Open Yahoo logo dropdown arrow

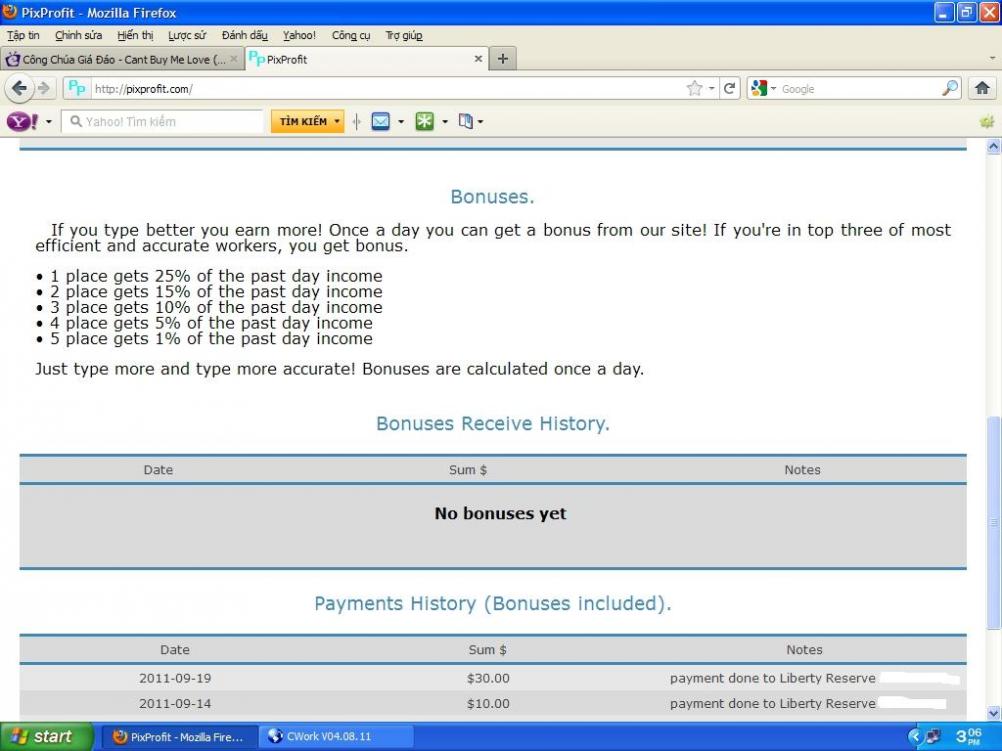click(49, 121)
